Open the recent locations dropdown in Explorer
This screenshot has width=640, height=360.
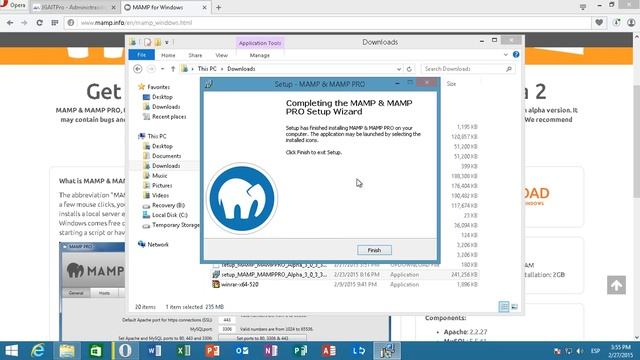click(162, 69)
